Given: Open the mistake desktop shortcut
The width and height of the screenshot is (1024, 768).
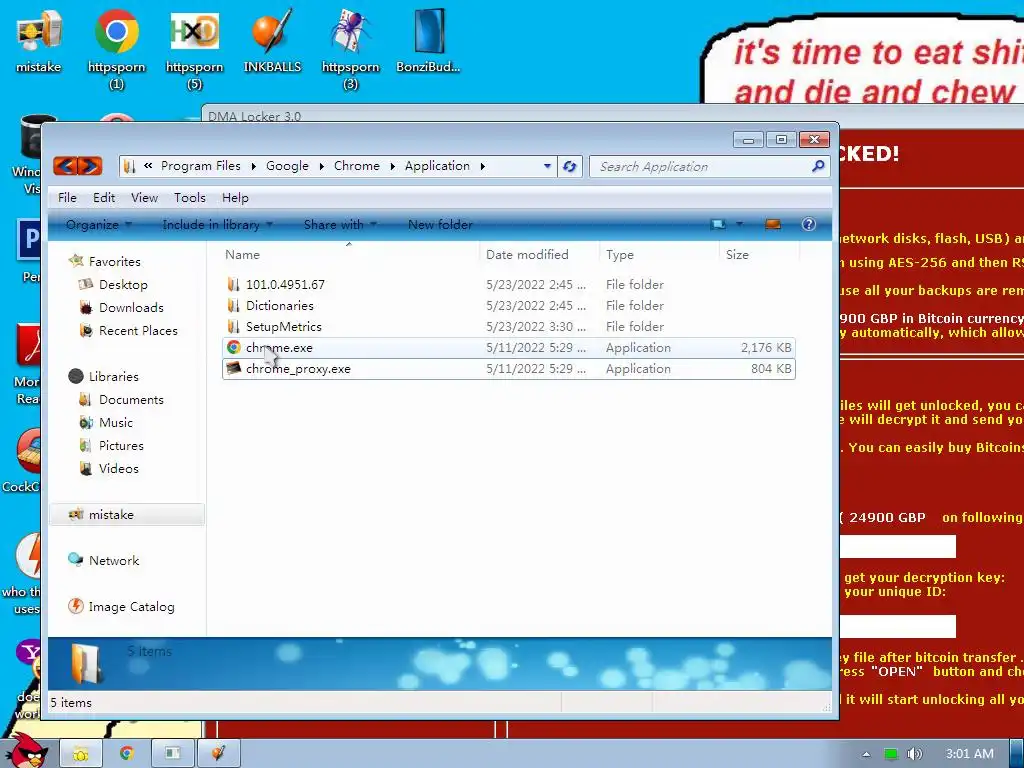Looking at the screenshot, I should pos(39,40).
